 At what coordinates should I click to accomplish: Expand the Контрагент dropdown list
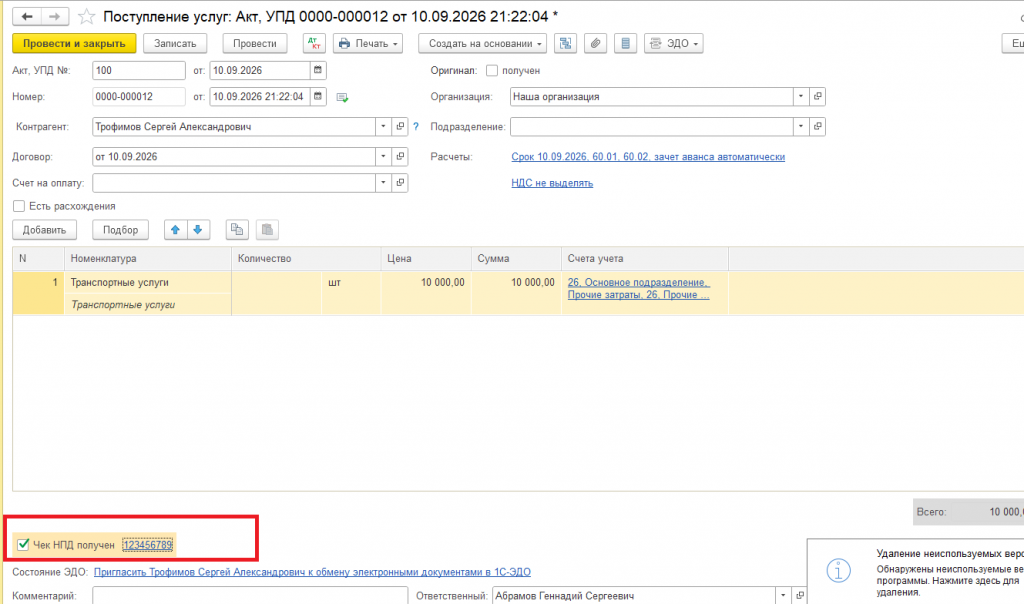click(383, 127)
